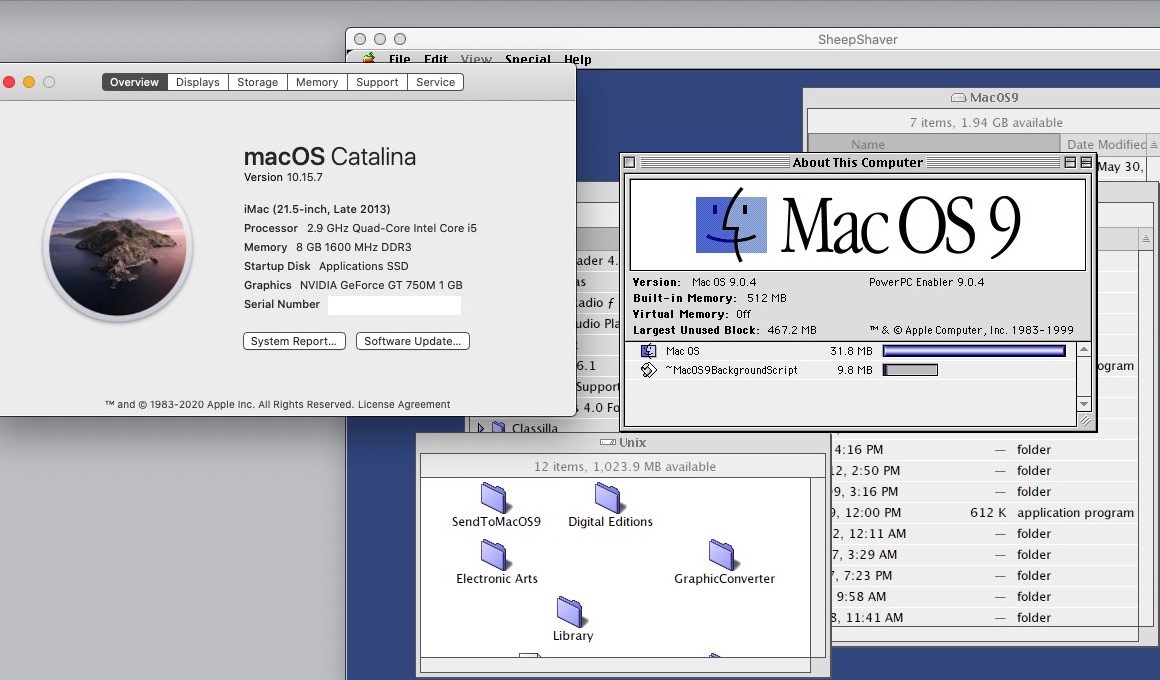Toggle zoom box of About This Computer
The image size is (1160, 680).
(1070, 162)
